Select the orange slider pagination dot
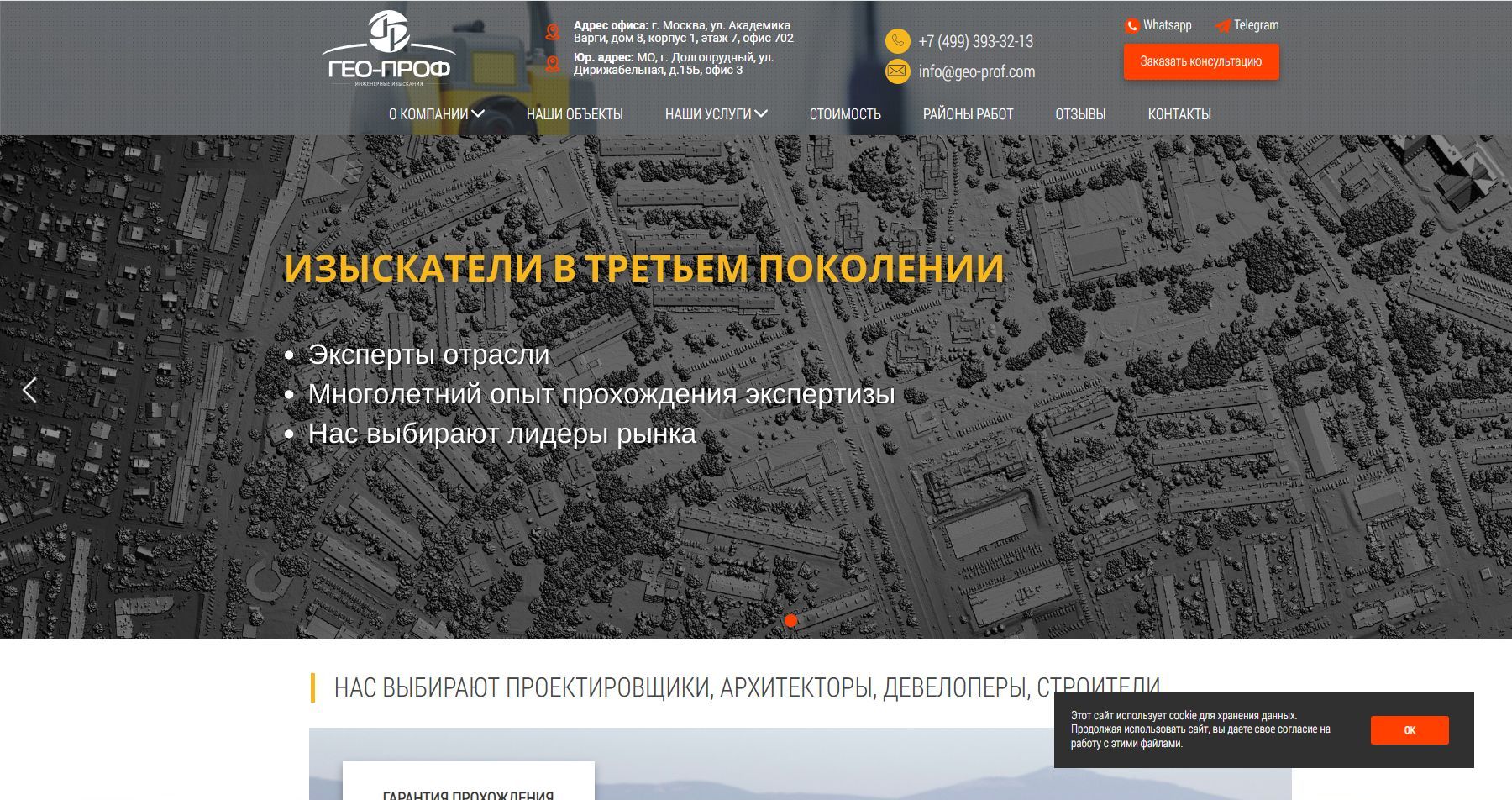1512x800 pixels. click(790, 621)
